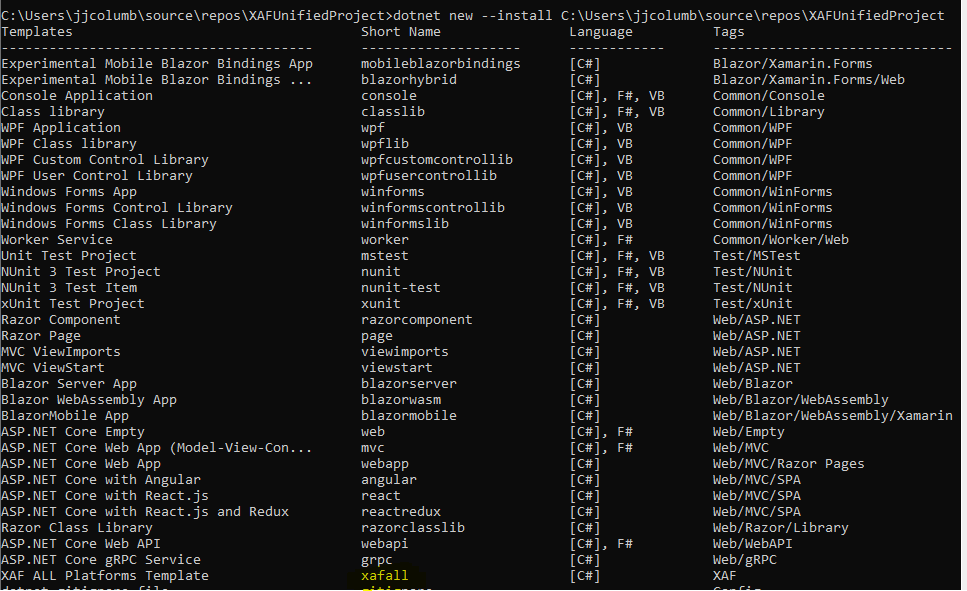
Task: Click the 'Web/Blazor/WebAssembly/Xamarin' tag
Action: (x=833, y=416)
